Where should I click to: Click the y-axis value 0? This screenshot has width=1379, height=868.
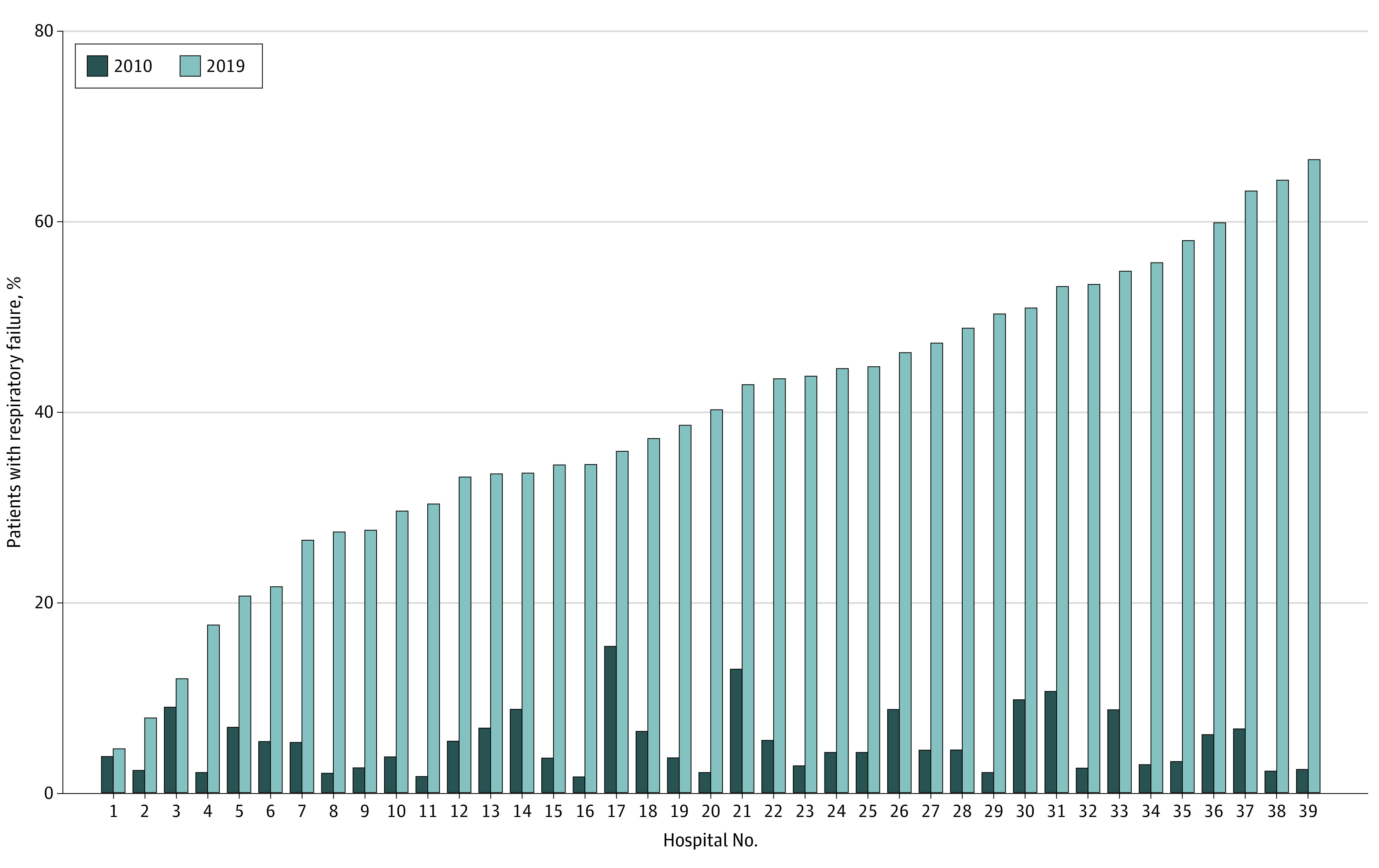click(49, 794)
